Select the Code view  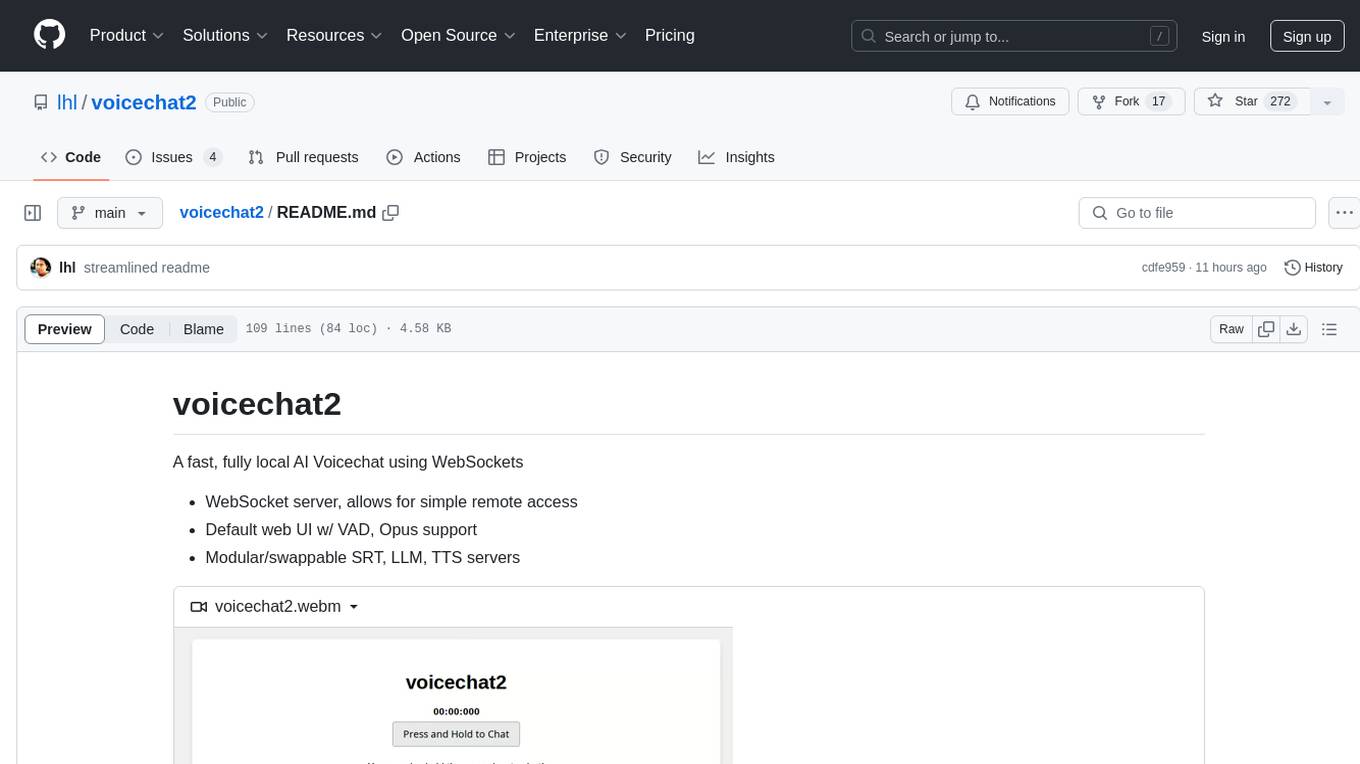point(137,329)
